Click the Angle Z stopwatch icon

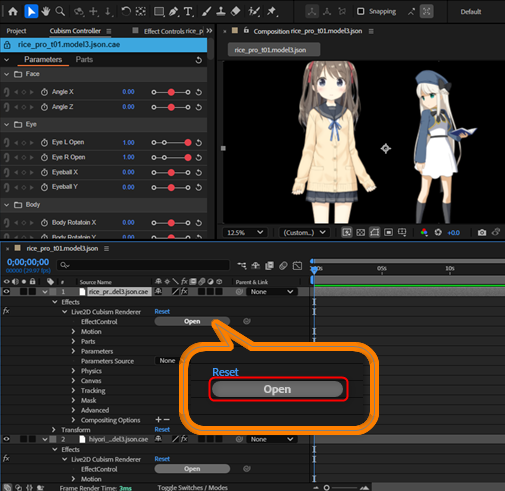[x=44, y=107]
